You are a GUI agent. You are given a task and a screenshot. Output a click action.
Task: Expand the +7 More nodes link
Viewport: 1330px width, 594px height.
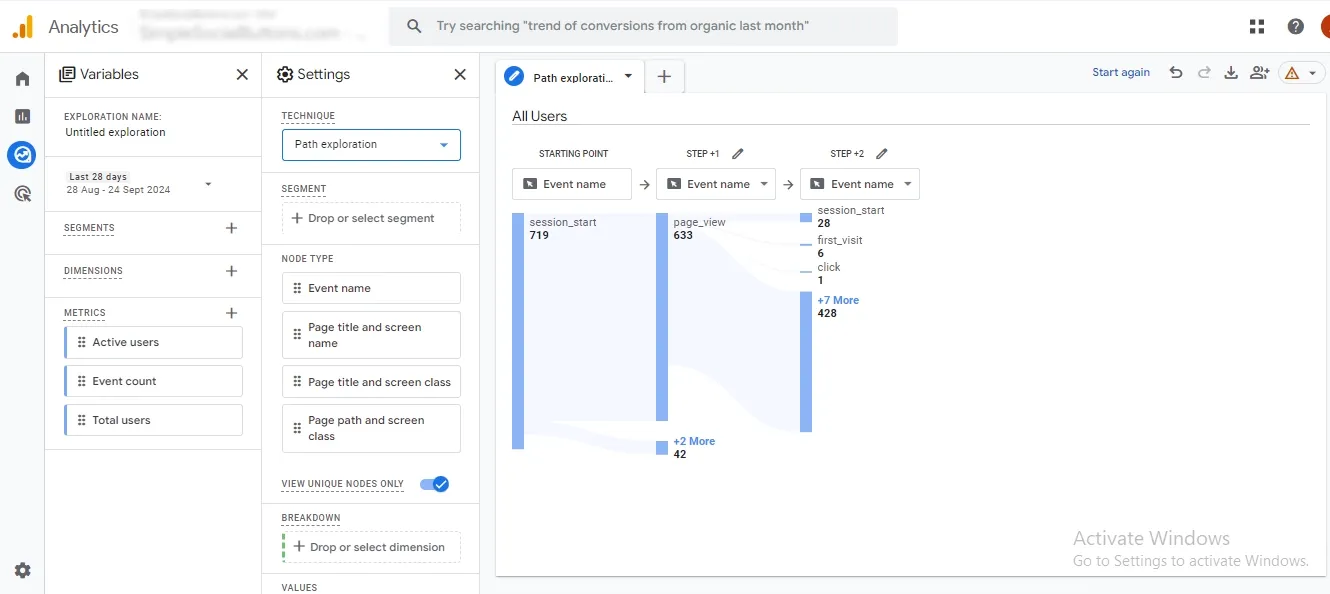click(838, 300)
